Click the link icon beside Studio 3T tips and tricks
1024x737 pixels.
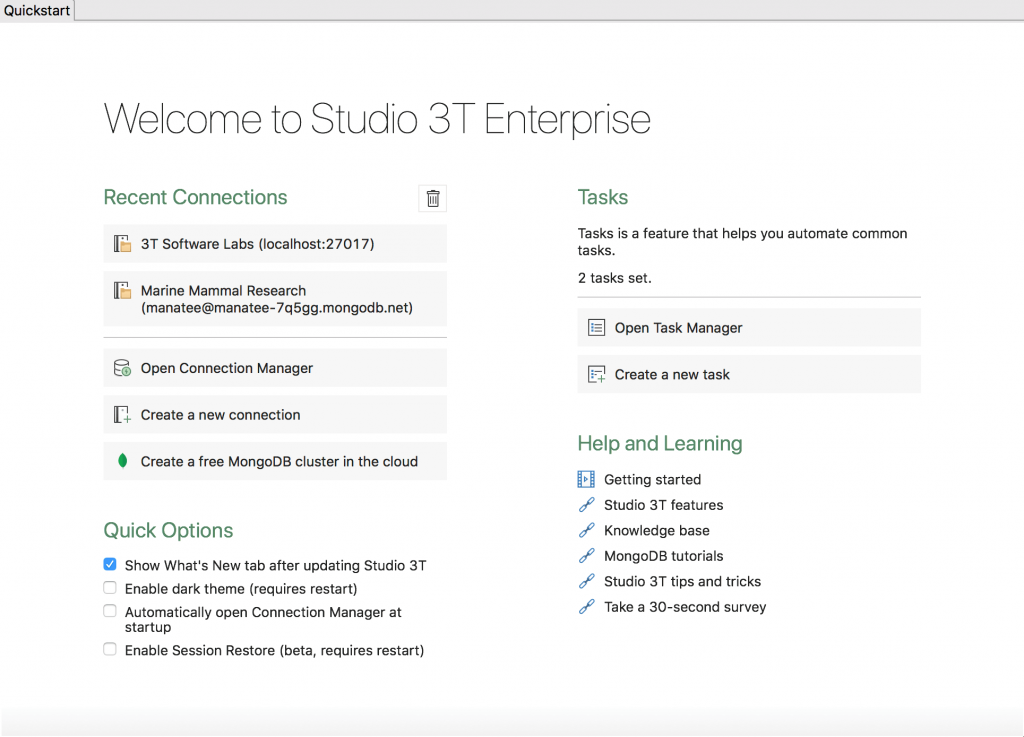click(586, 581)
